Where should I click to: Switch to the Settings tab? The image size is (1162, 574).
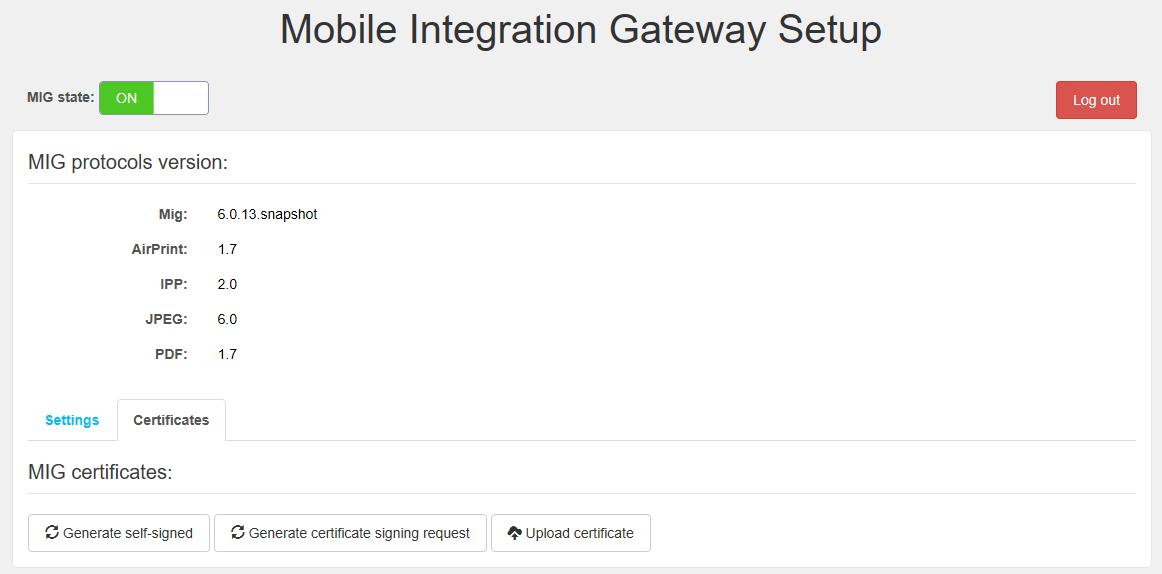(x=72, y=420)
